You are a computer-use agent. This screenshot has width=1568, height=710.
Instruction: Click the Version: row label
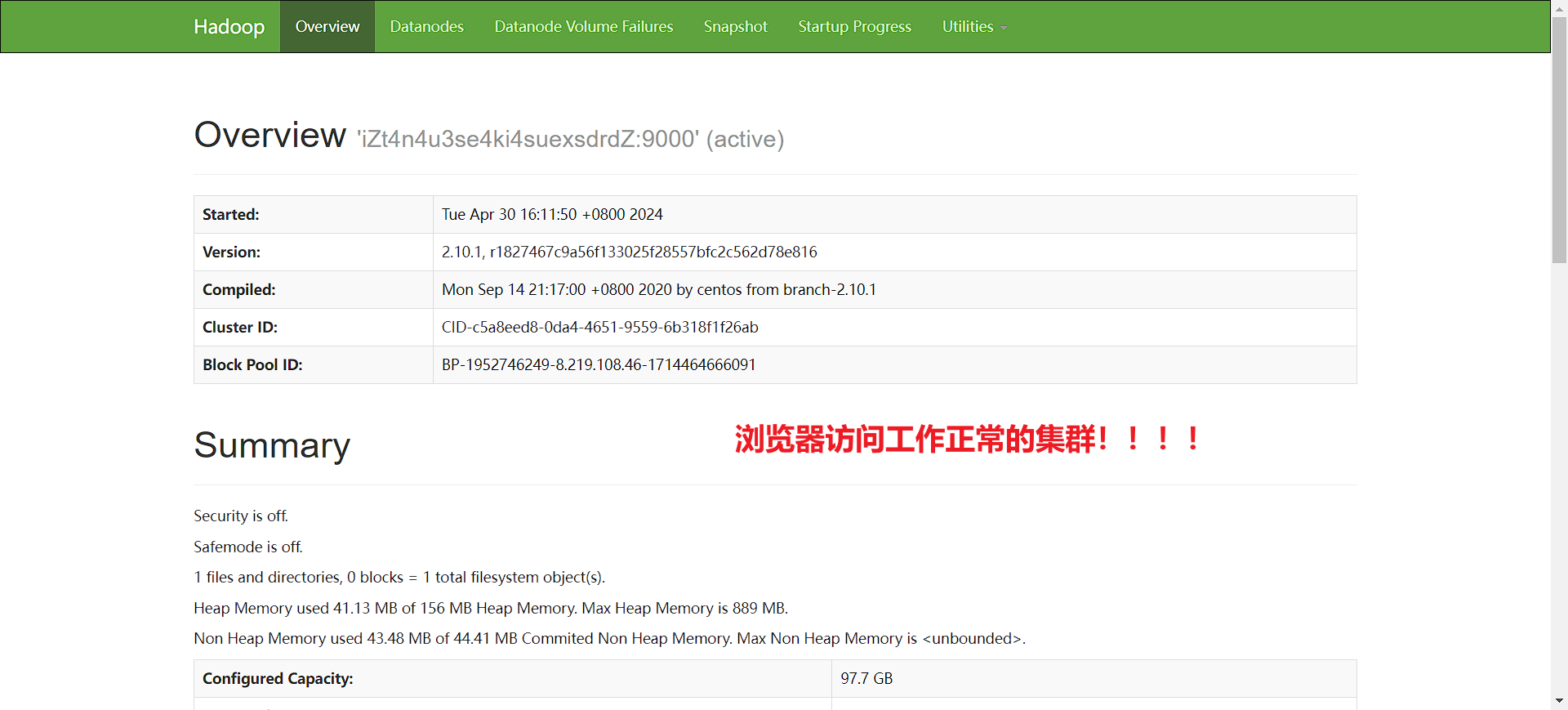[232, 252]
